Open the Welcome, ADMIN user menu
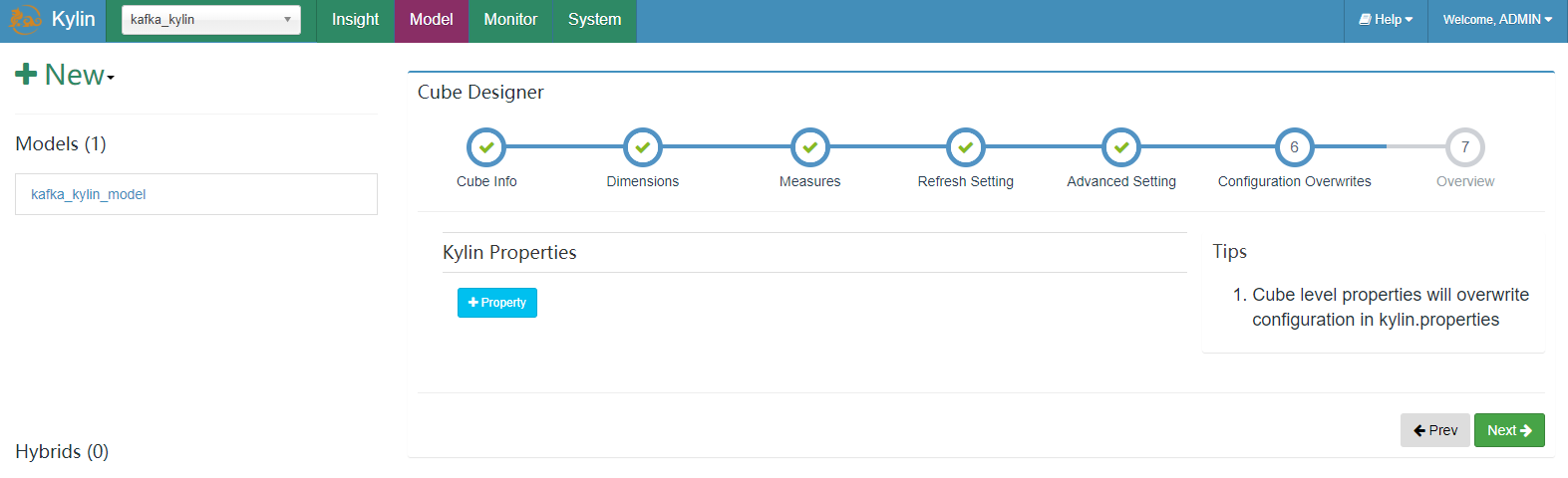1568x478 pixels. point(1497,20)
